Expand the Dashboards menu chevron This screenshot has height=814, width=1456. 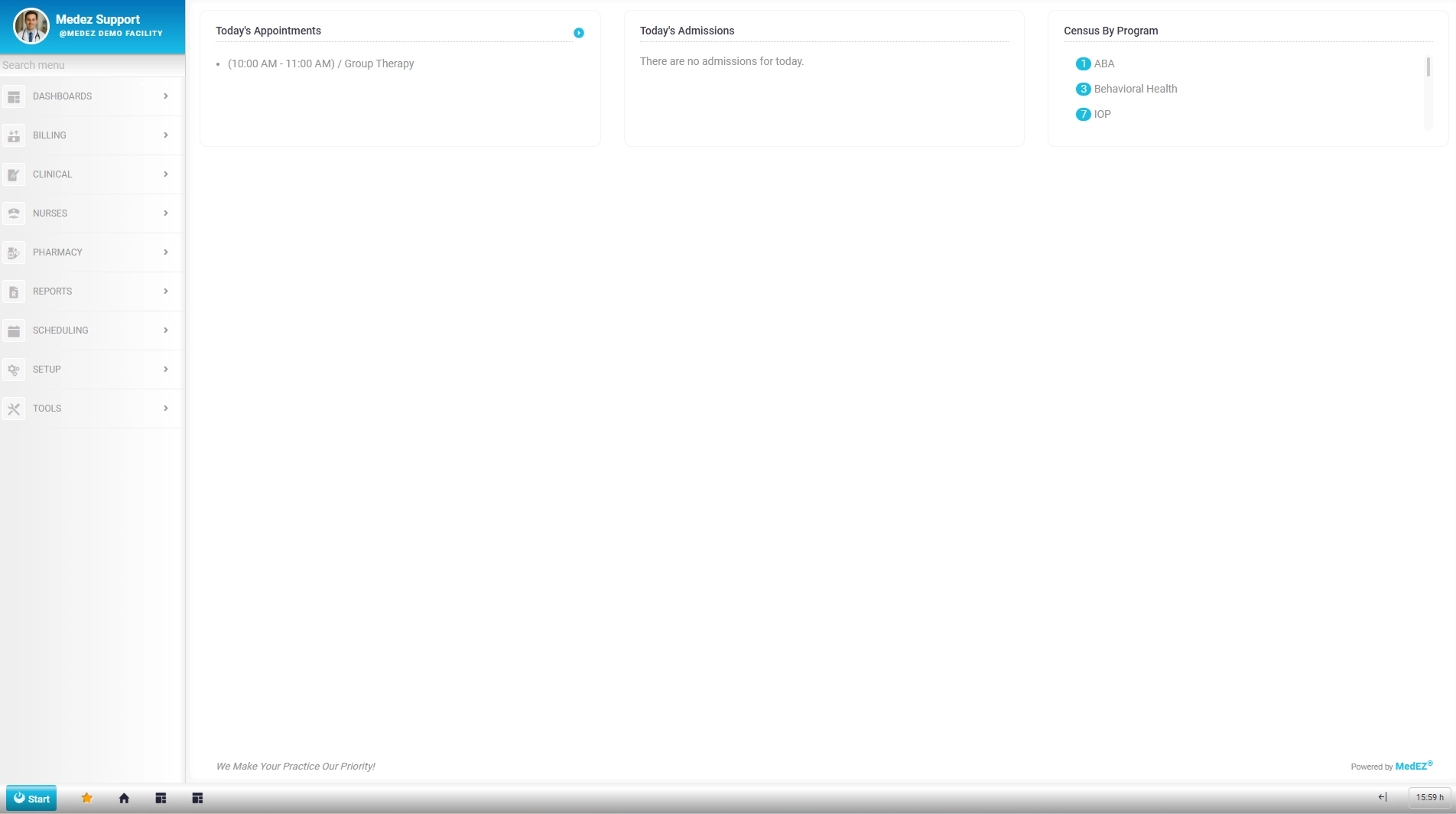[165, 96]
